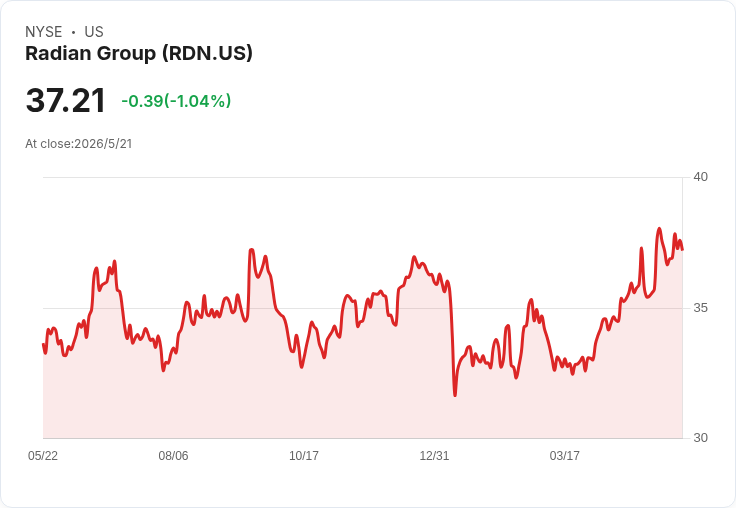Click the 12/31 date axis label
Image resolution: width=736 pixels, height=508 pixels.
(434, 455)
